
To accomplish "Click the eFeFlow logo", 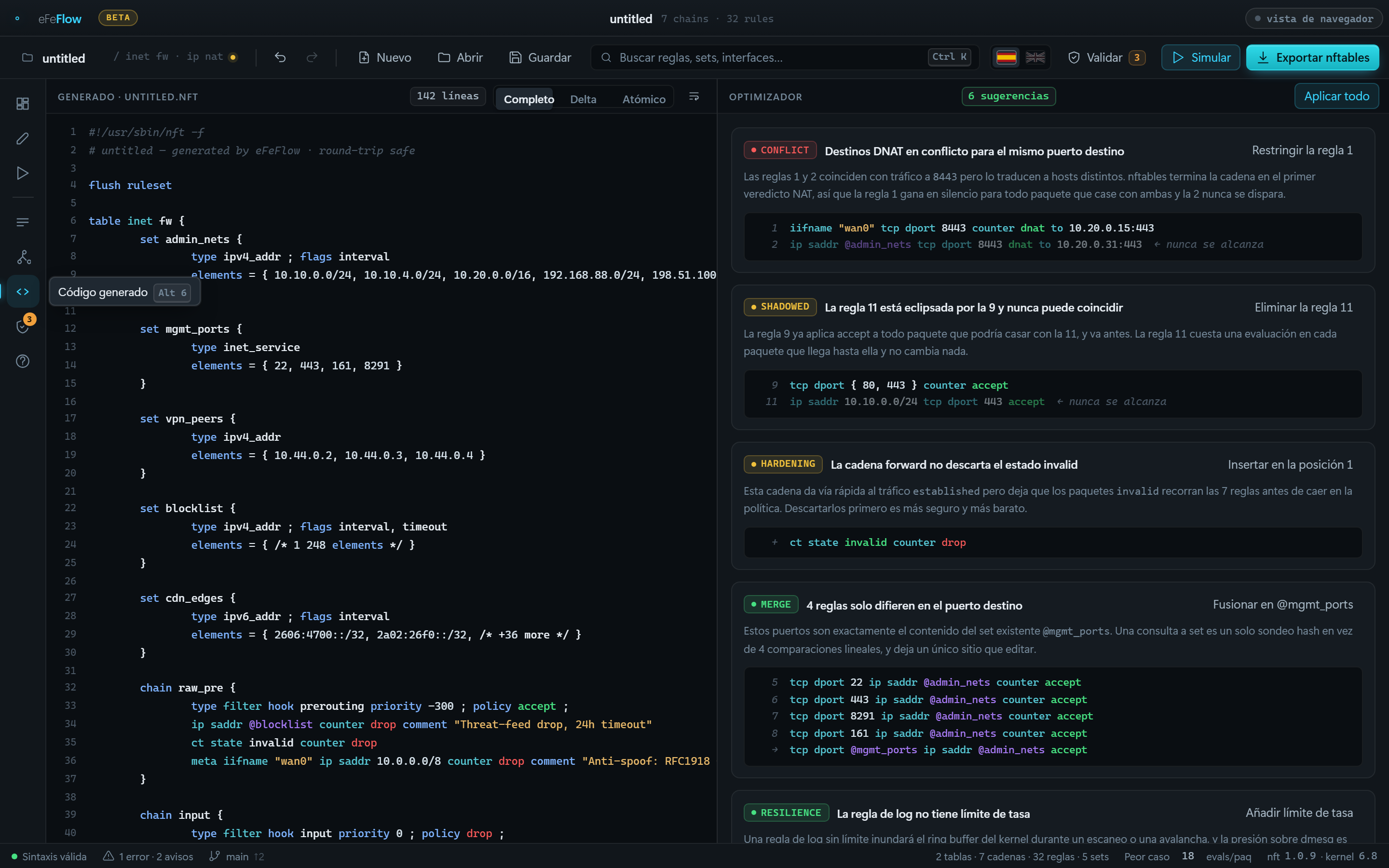I will [60, 19].
